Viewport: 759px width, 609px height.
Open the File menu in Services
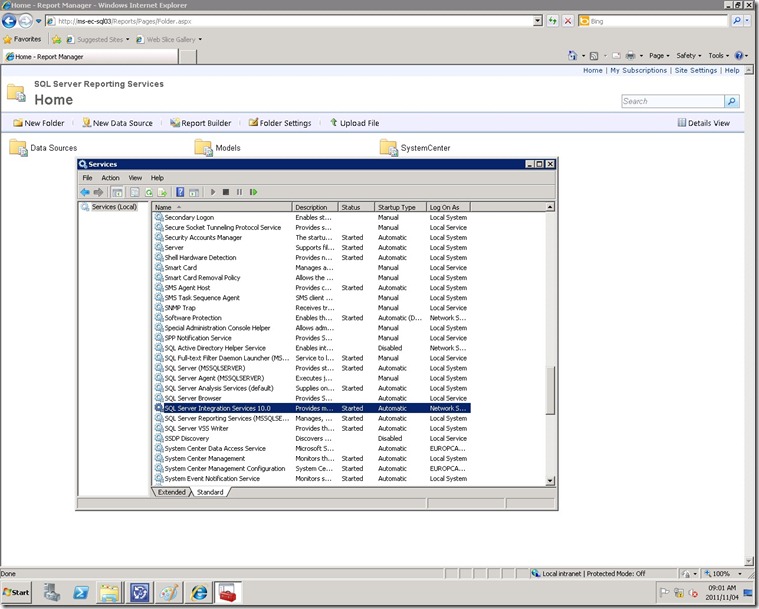pos(87,178)
